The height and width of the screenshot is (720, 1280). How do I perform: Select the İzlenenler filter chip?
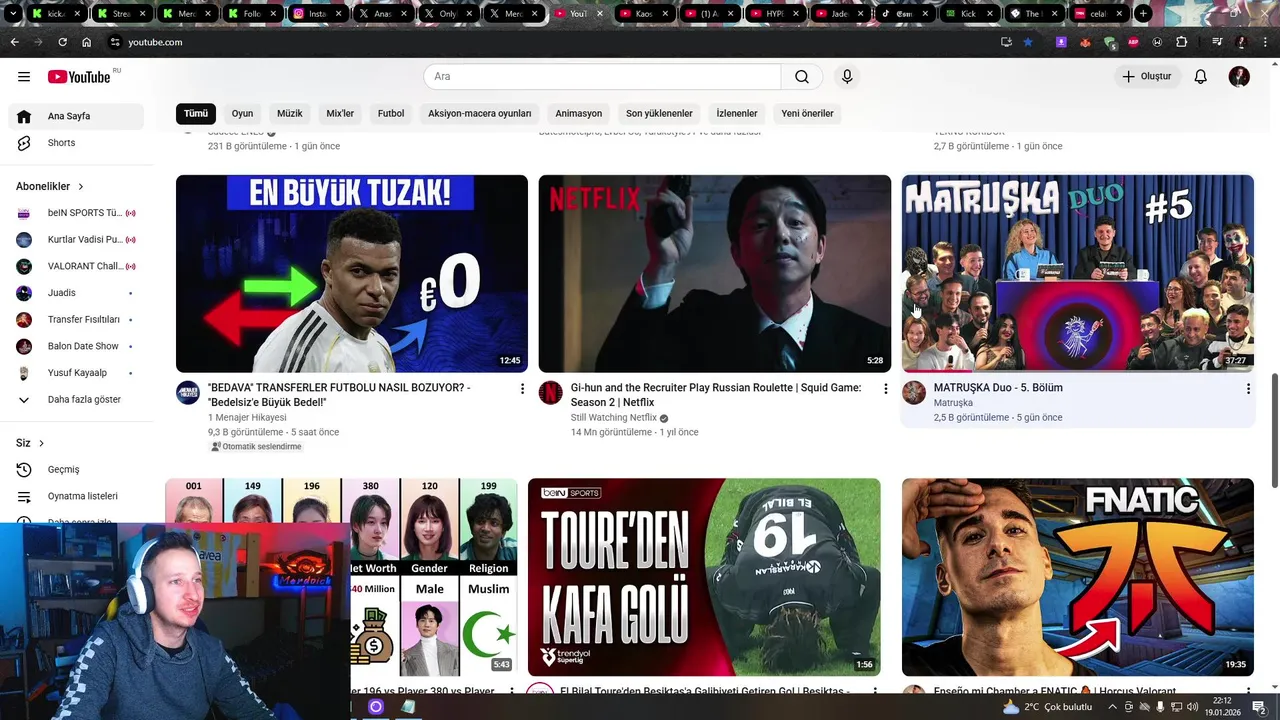coord(737,113)
